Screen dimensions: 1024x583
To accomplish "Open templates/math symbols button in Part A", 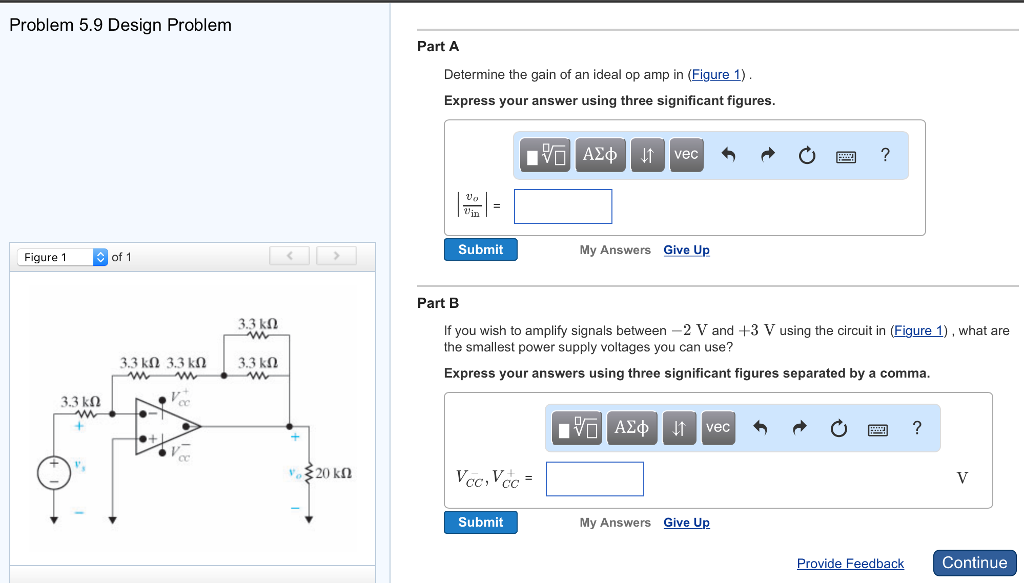I will [545, 155].
